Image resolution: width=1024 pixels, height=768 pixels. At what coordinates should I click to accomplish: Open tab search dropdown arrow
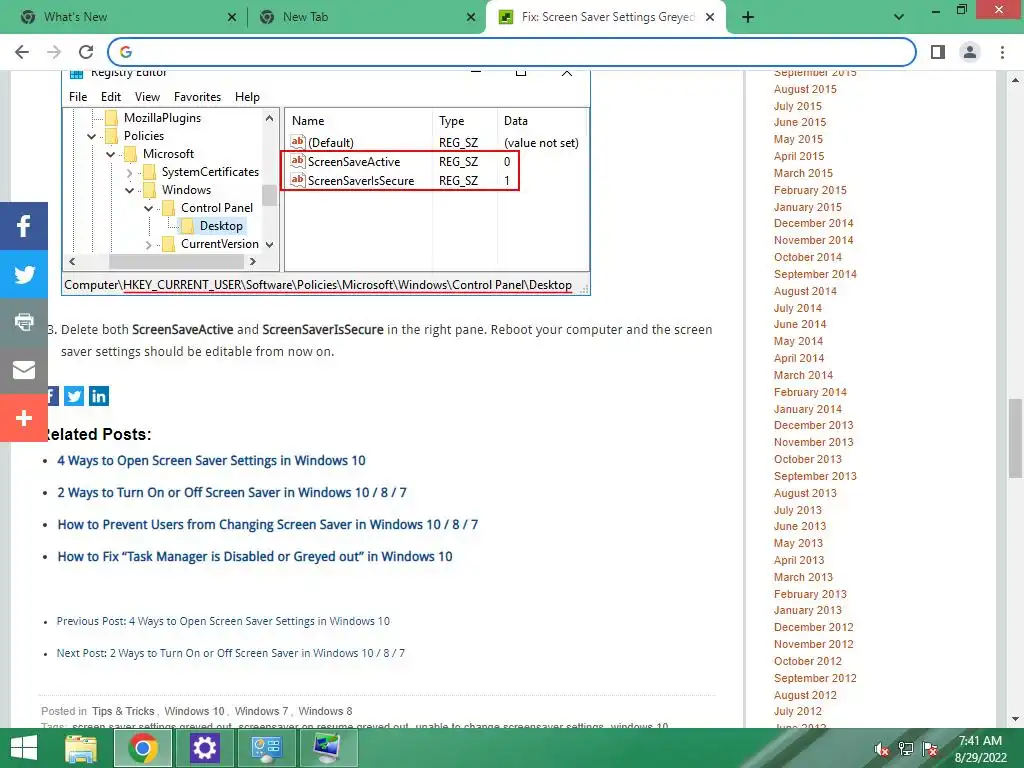click(x=899, y=18)
